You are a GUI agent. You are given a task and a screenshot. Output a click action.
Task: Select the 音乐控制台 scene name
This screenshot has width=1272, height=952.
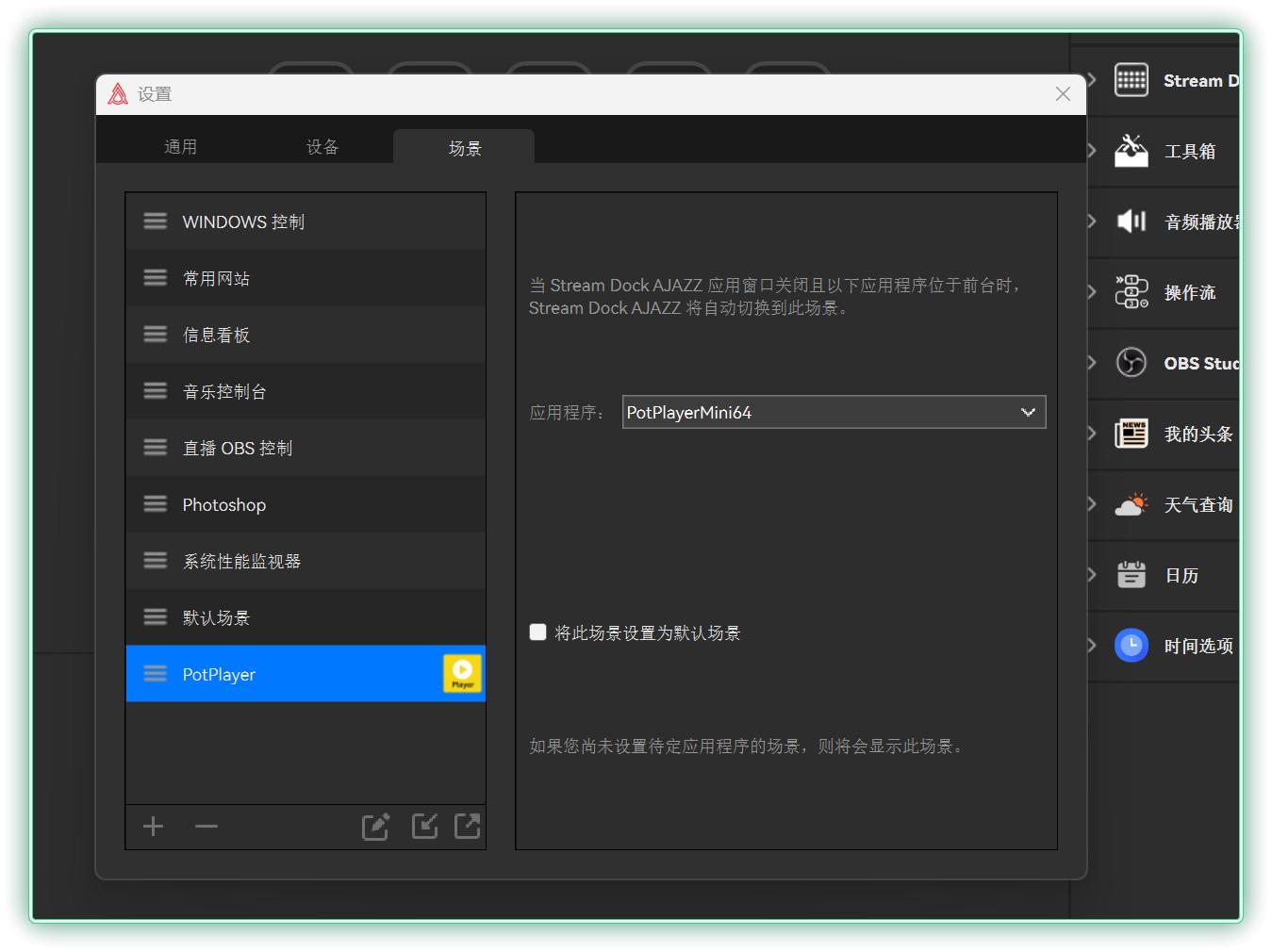(x=224, y=391)
